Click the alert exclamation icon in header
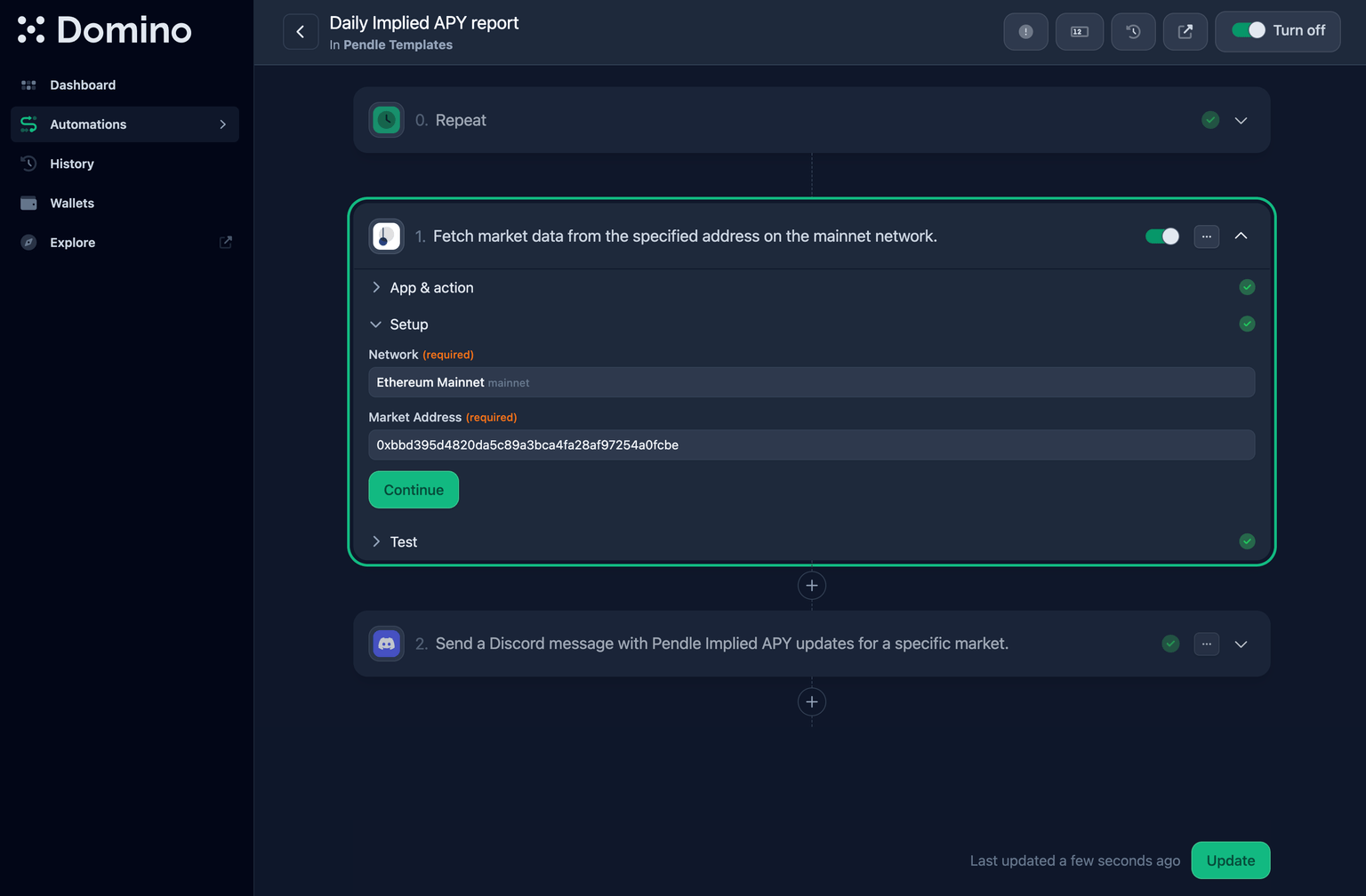Viewport: 1366px width, 896px height. (1025, 32)
